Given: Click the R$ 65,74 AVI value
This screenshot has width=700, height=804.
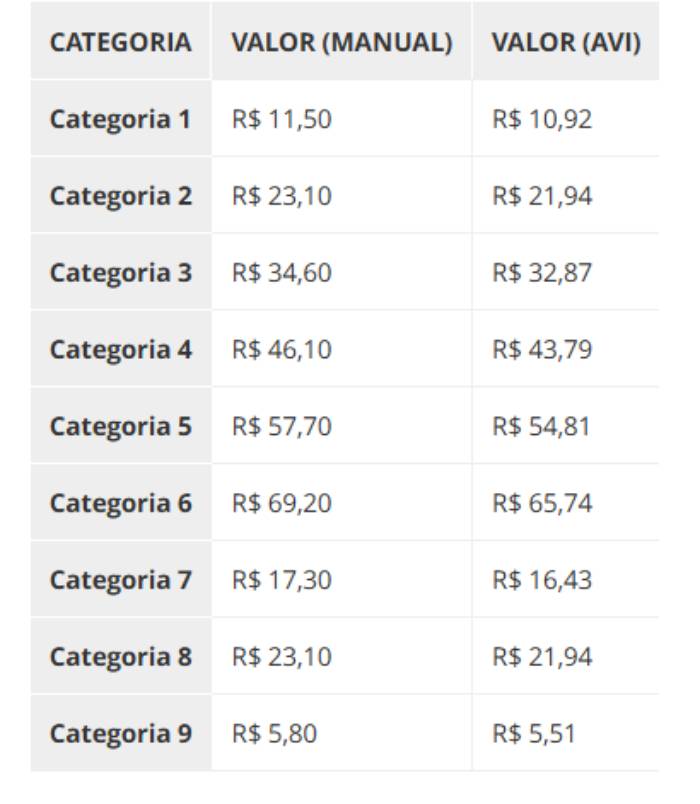Looking at the screenshot, I should click(542, 504).
